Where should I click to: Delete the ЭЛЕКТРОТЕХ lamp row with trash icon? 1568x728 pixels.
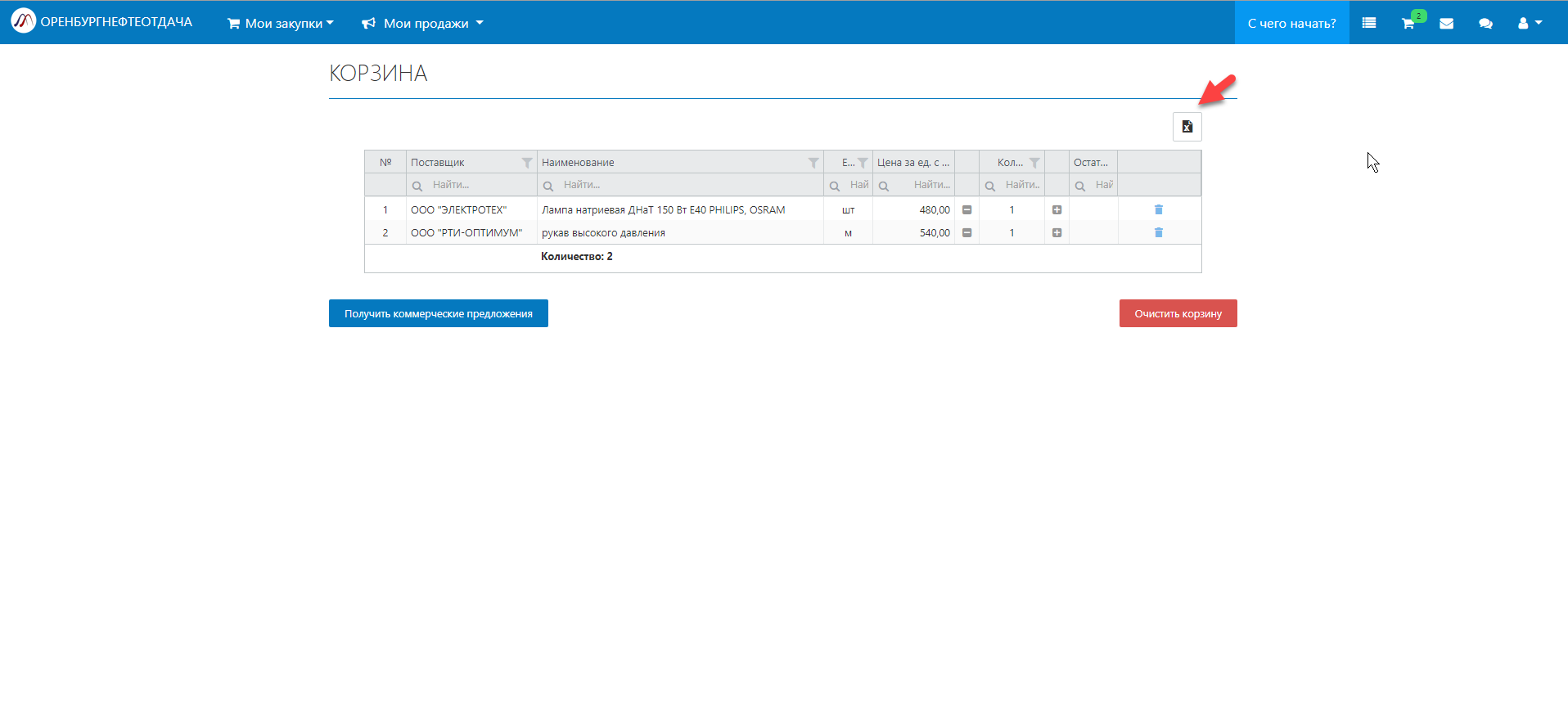tap(1158, 210)
